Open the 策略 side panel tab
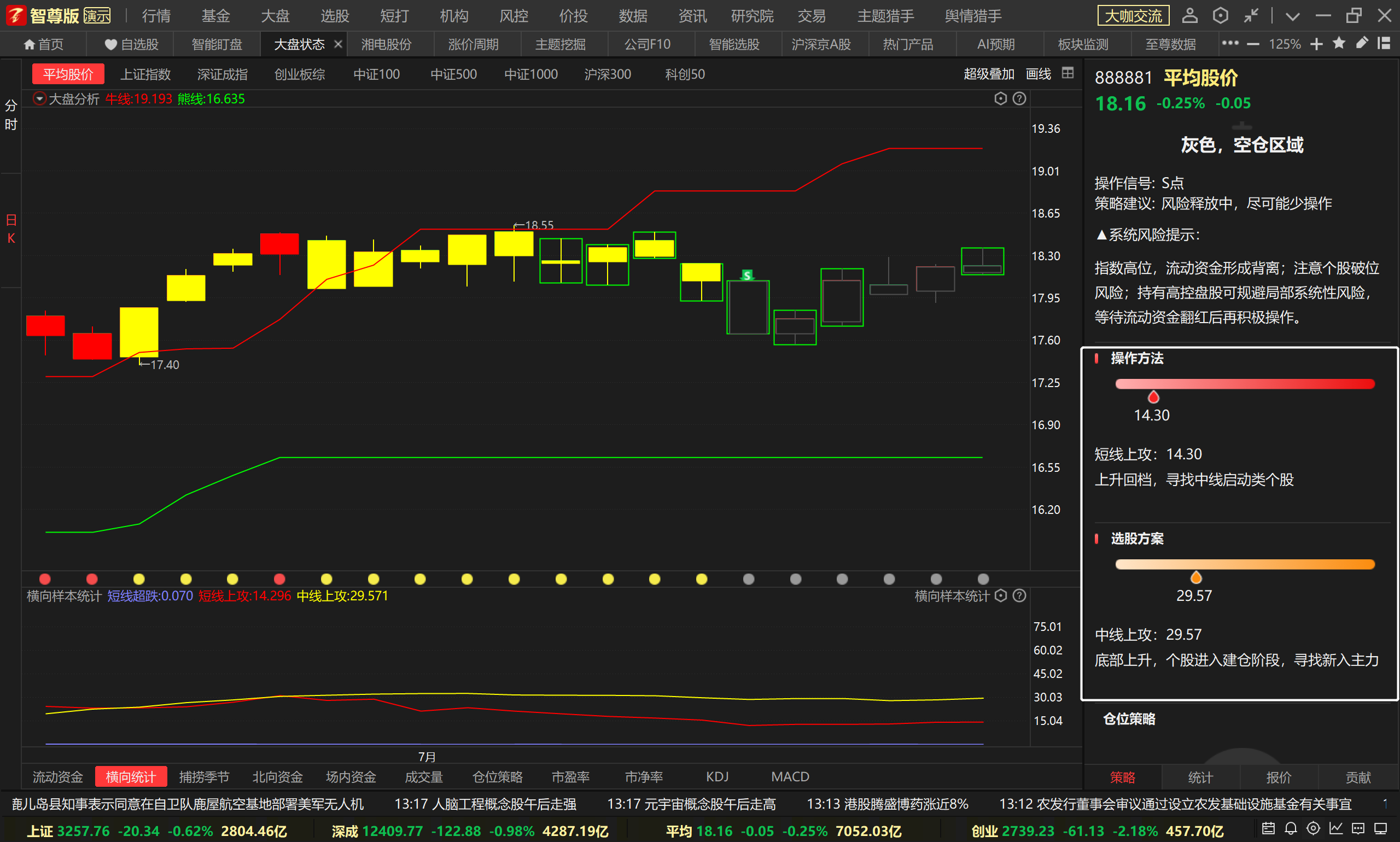Viewport: 1400px width, 842px height. point(1123,777)
